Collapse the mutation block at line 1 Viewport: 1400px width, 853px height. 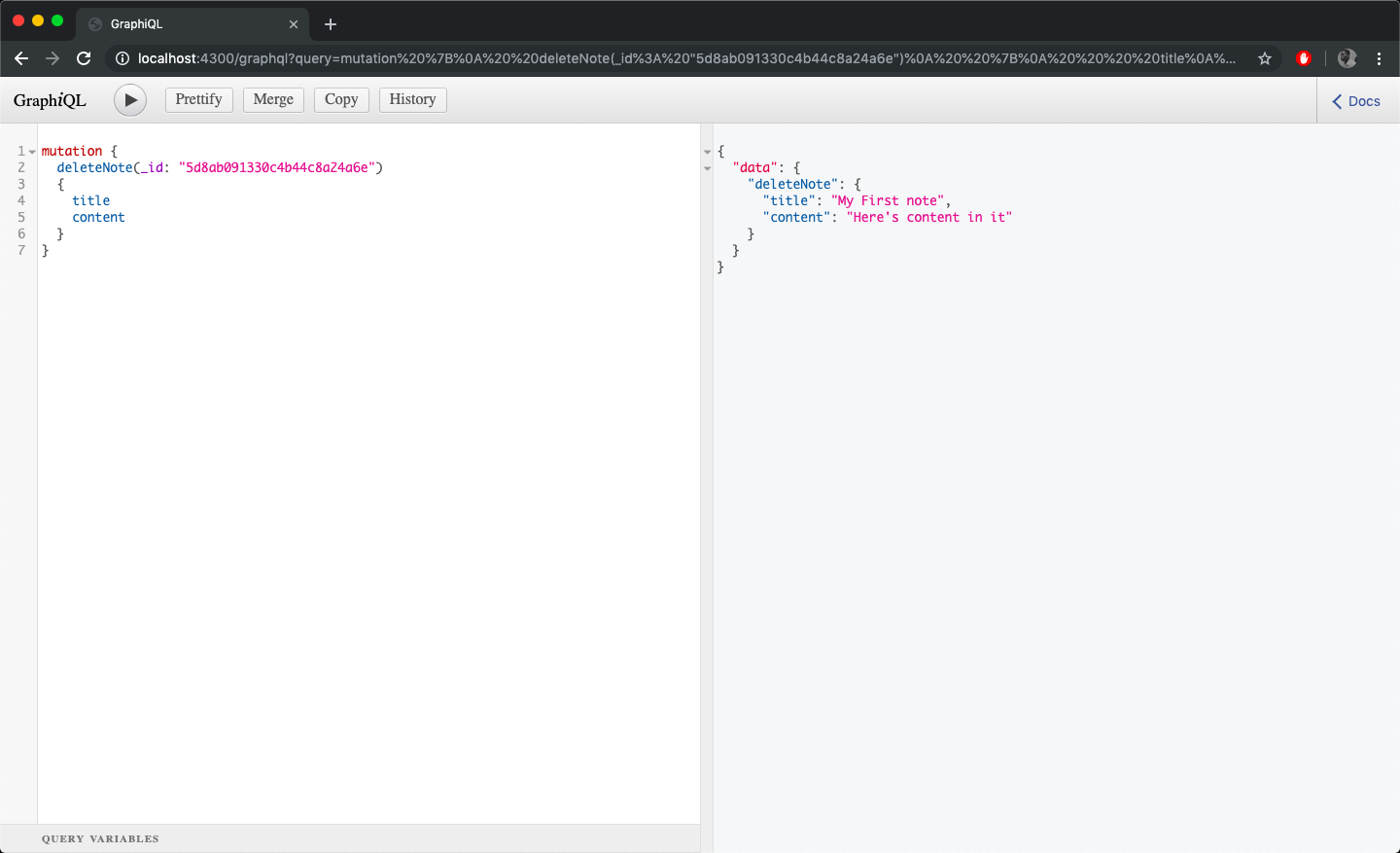32,152
